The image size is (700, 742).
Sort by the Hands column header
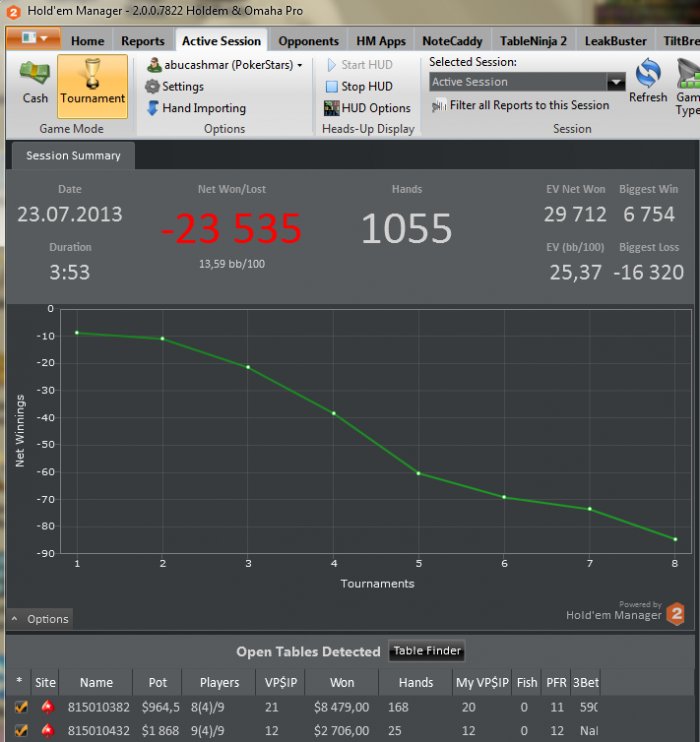pyautogui.click(x=416, y=682)
